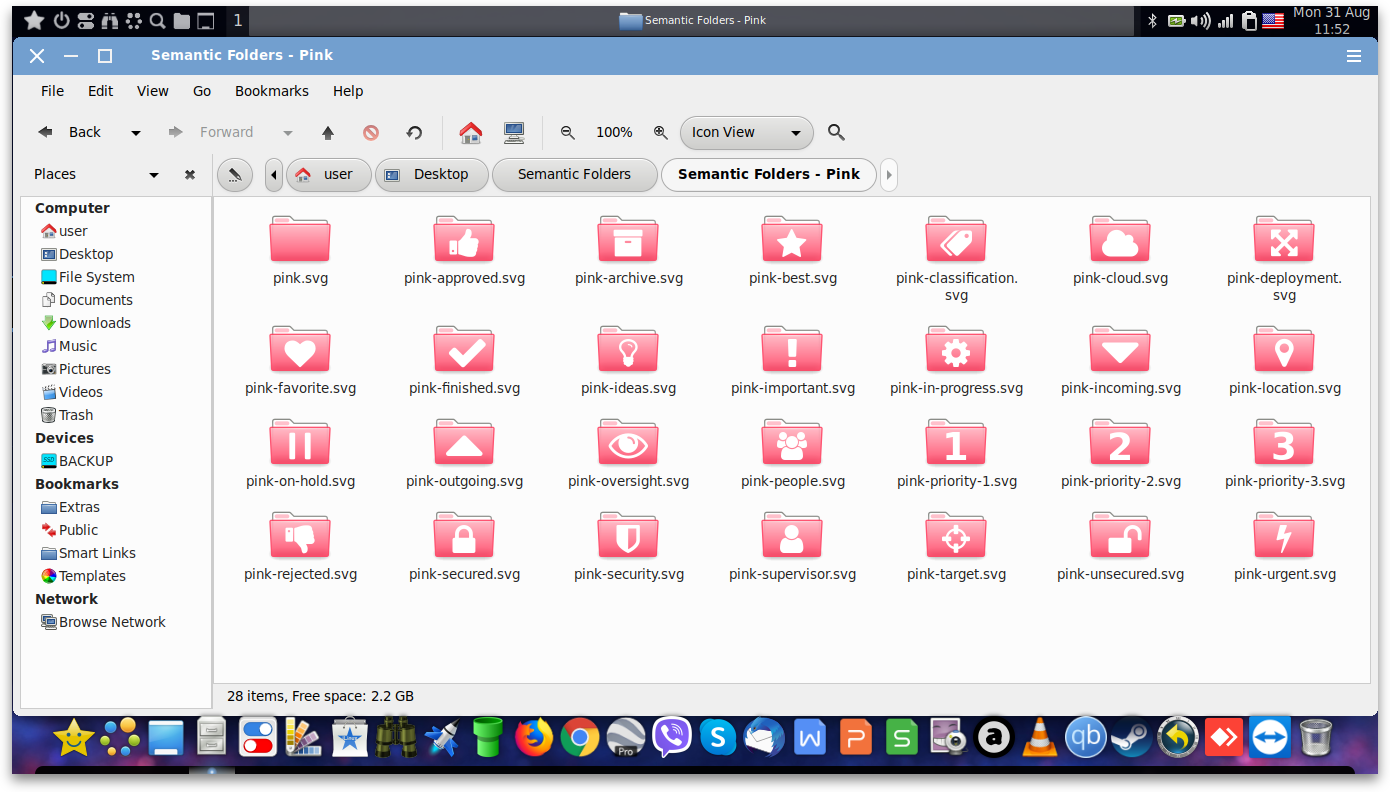
Task: Open Steam from the dock
Action: (x=1132, y=738)
